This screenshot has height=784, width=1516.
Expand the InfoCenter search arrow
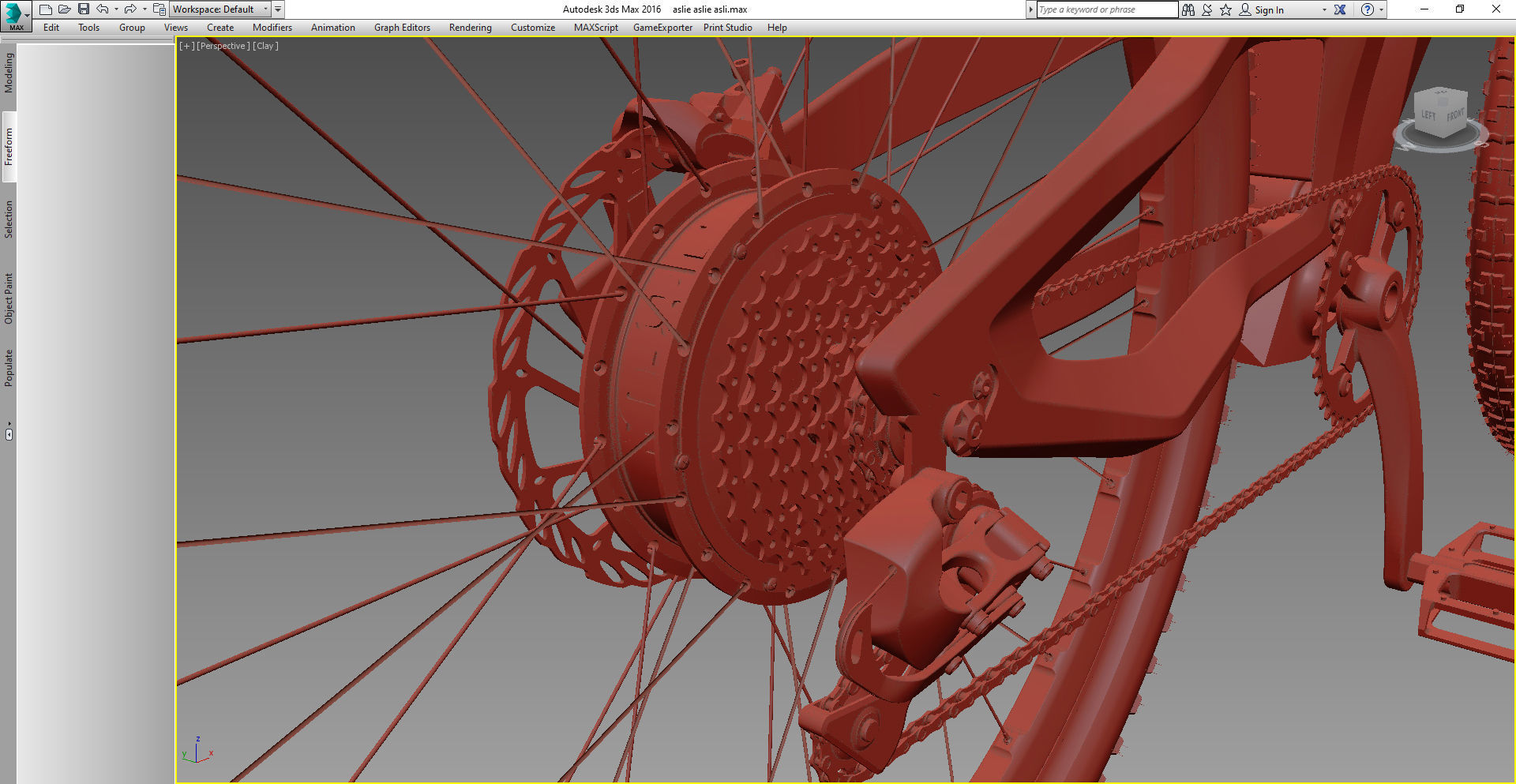pos(1030,9)
